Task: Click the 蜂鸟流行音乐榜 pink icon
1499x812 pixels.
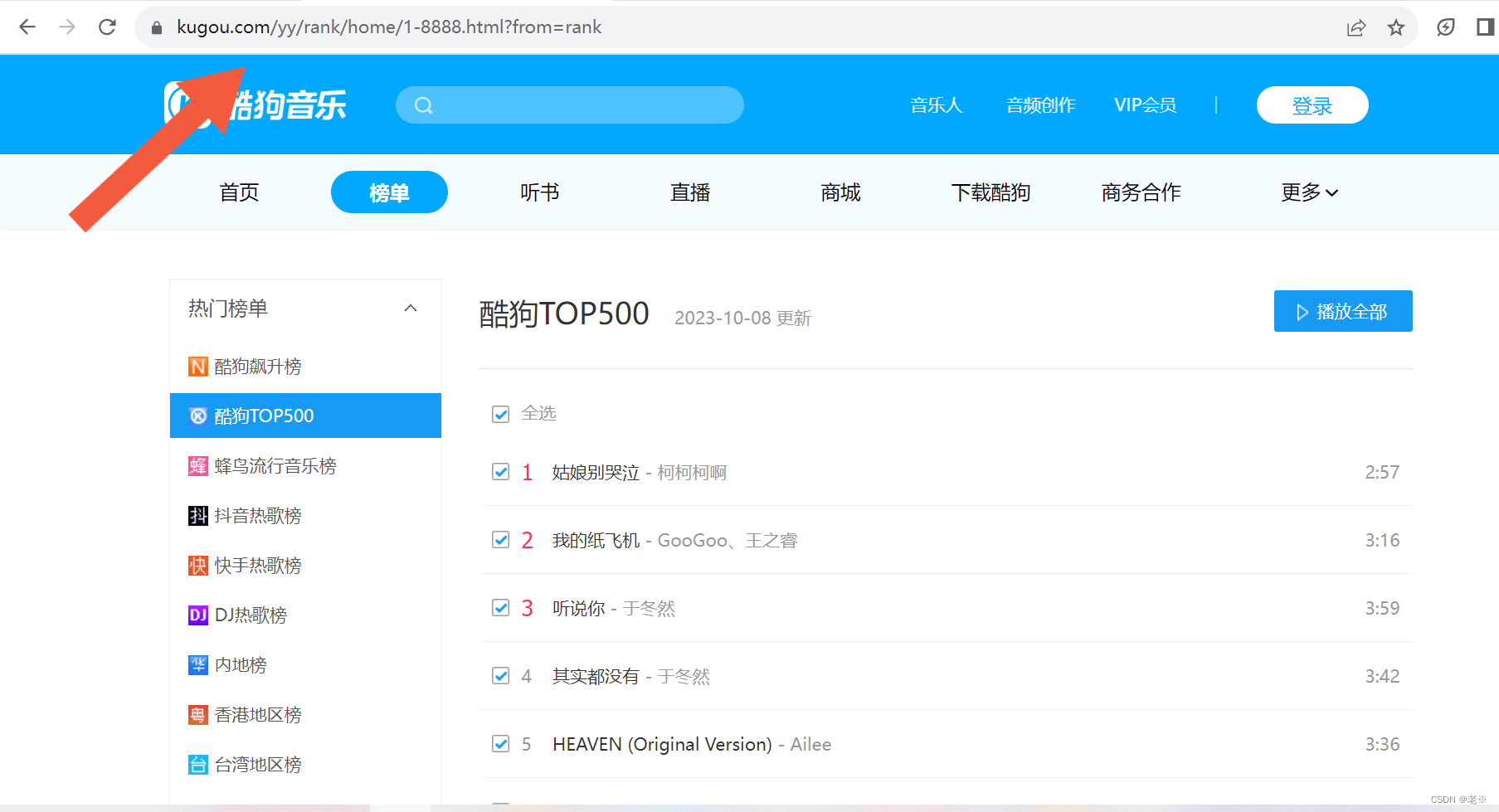Action: [x=198, y=466]
